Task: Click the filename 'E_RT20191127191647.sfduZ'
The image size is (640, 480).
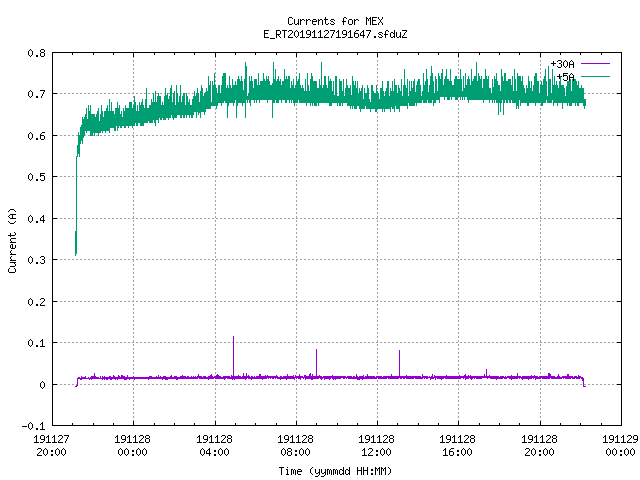Action: click(x=335, y=34)
